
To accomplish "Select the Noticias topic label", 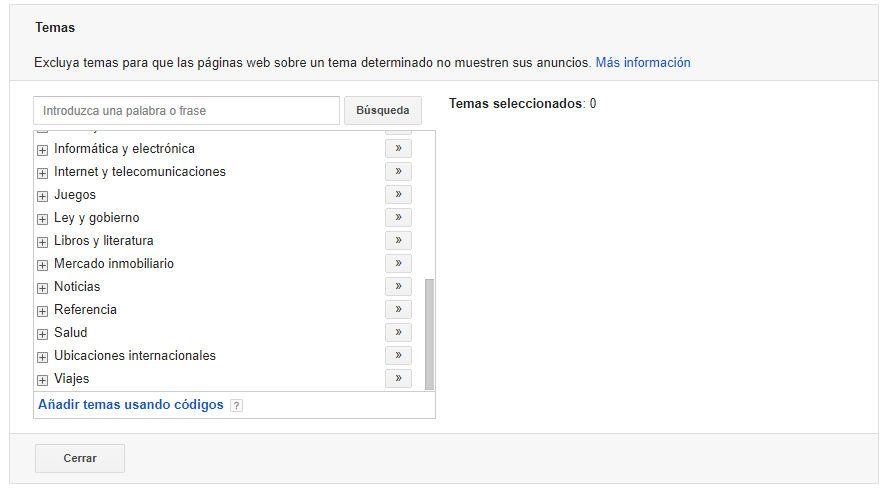I will (x=77, y=287).
